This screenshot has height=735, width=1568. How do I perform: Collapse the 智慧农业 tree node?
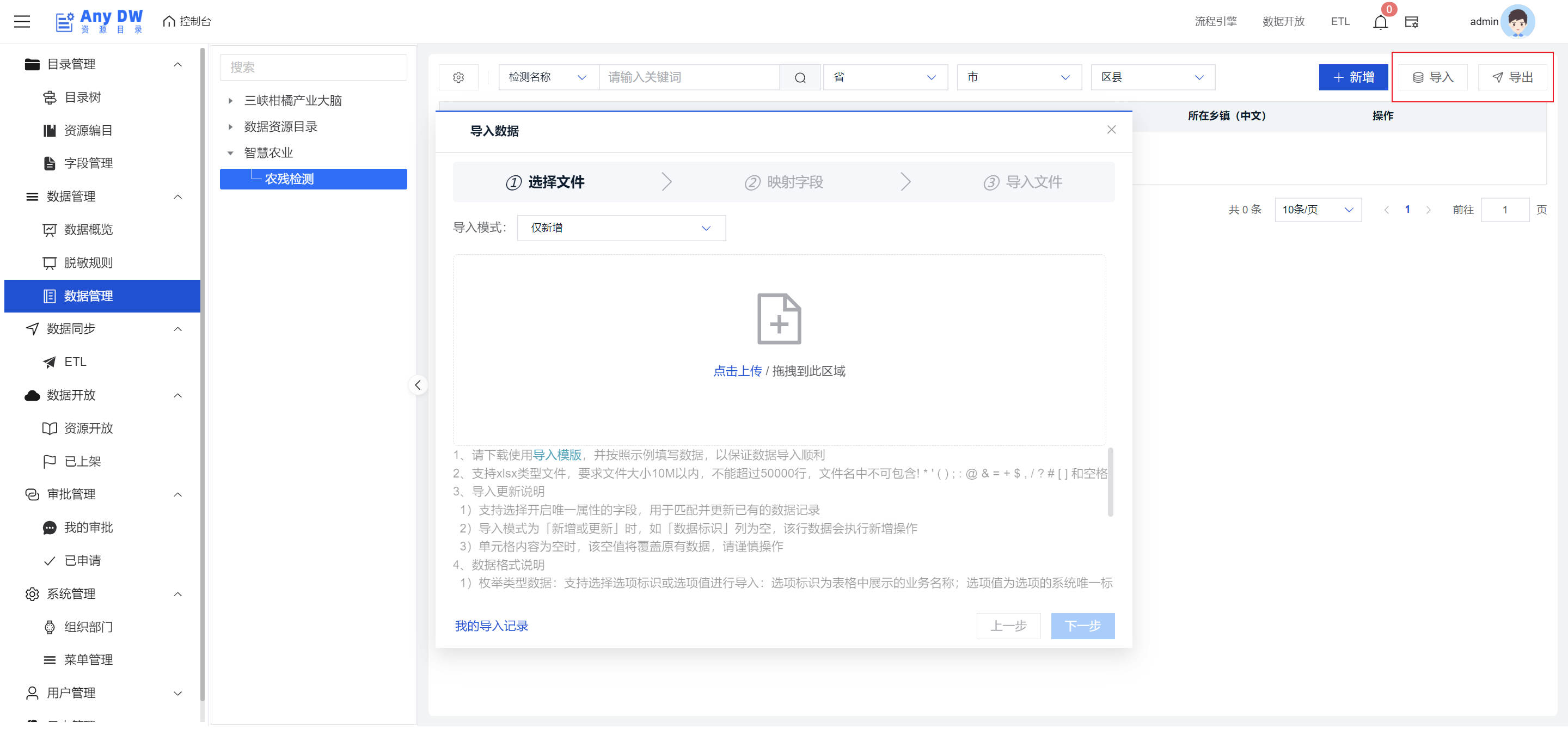pos(230,153)
